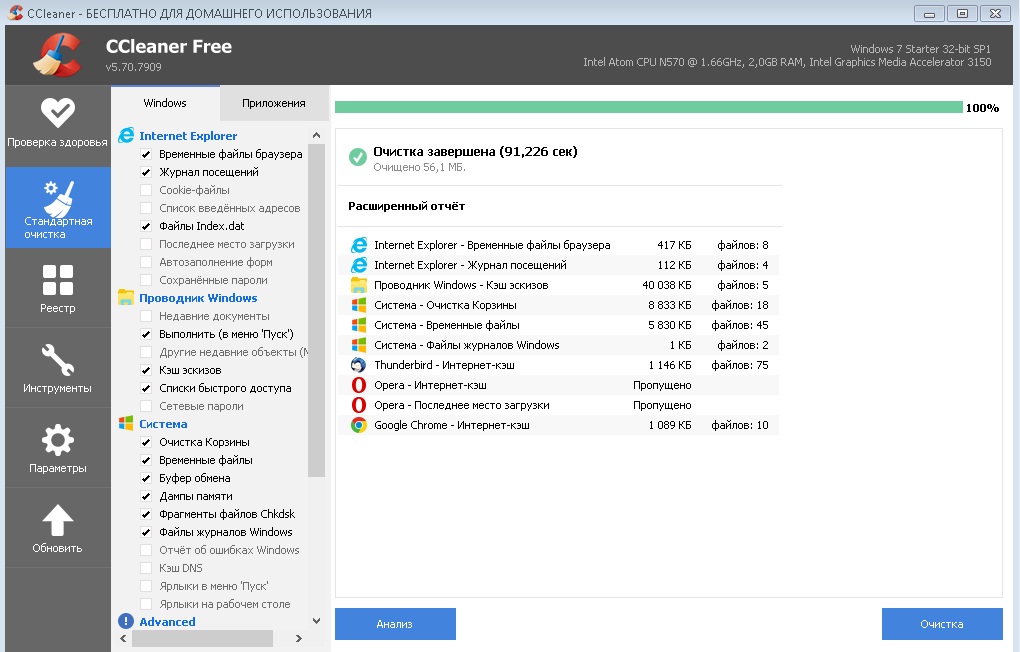This screenshot has width=1020, height=652.
Task: Open the Проверка здоровья heart icon
Action: click(x=57, y=113)
